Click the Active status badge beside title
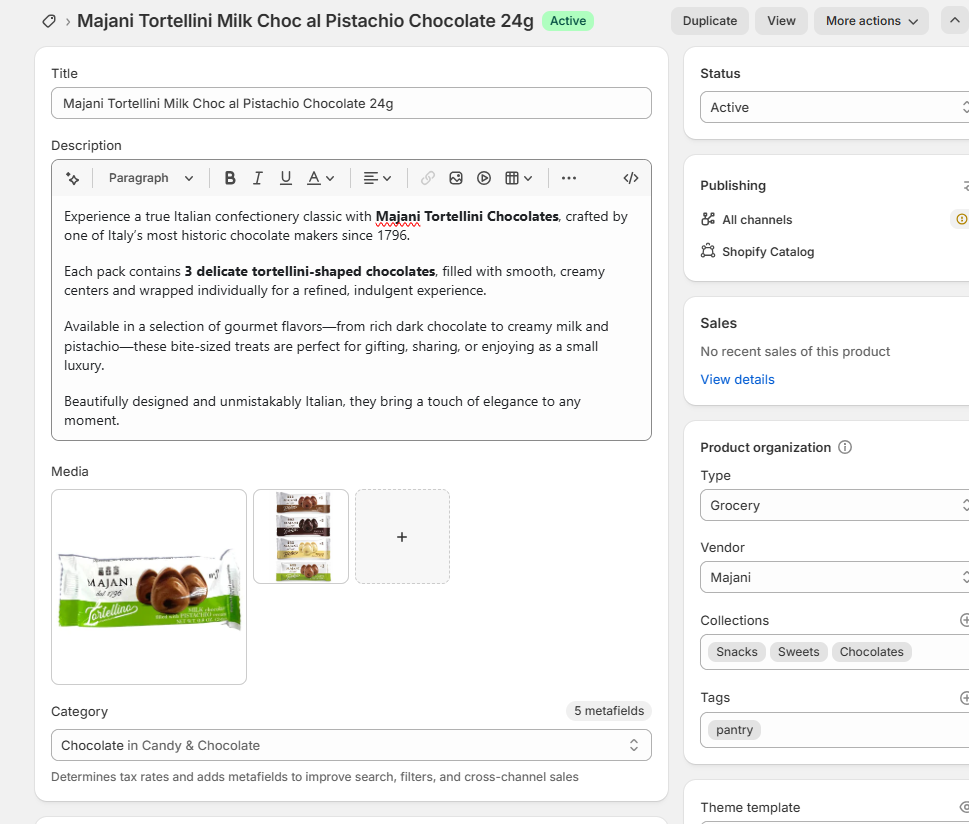This screenshot has height=824, width=969. point(568,21)
